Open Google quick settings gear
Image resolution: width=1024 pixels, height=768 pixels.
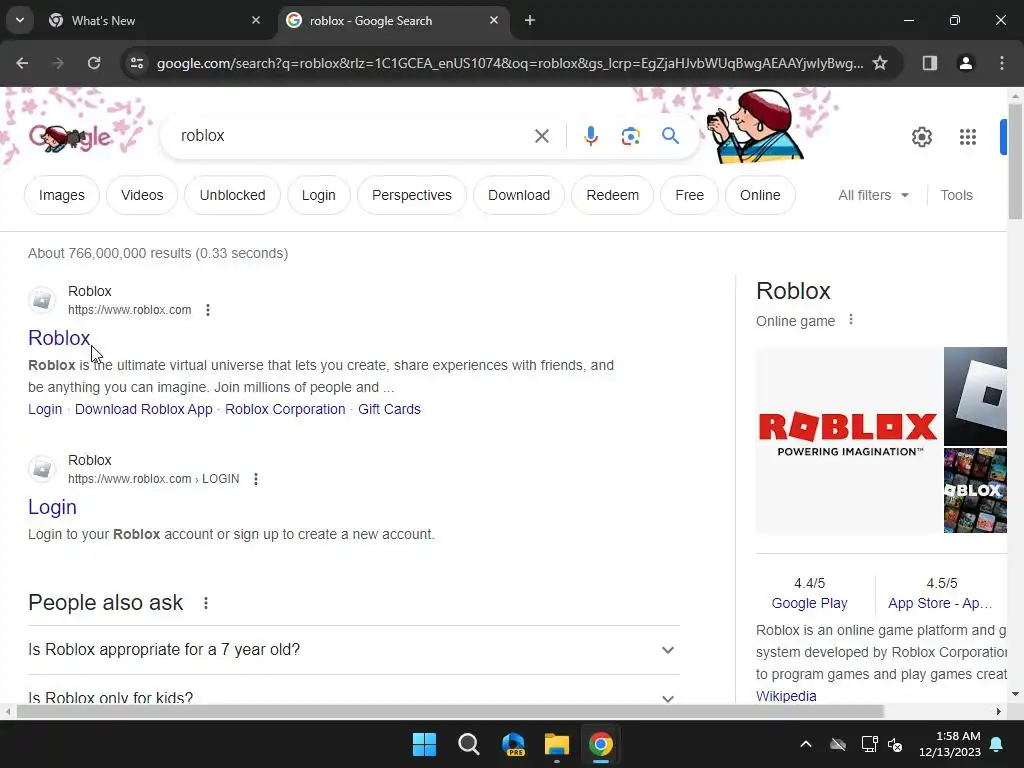point(921,137)
